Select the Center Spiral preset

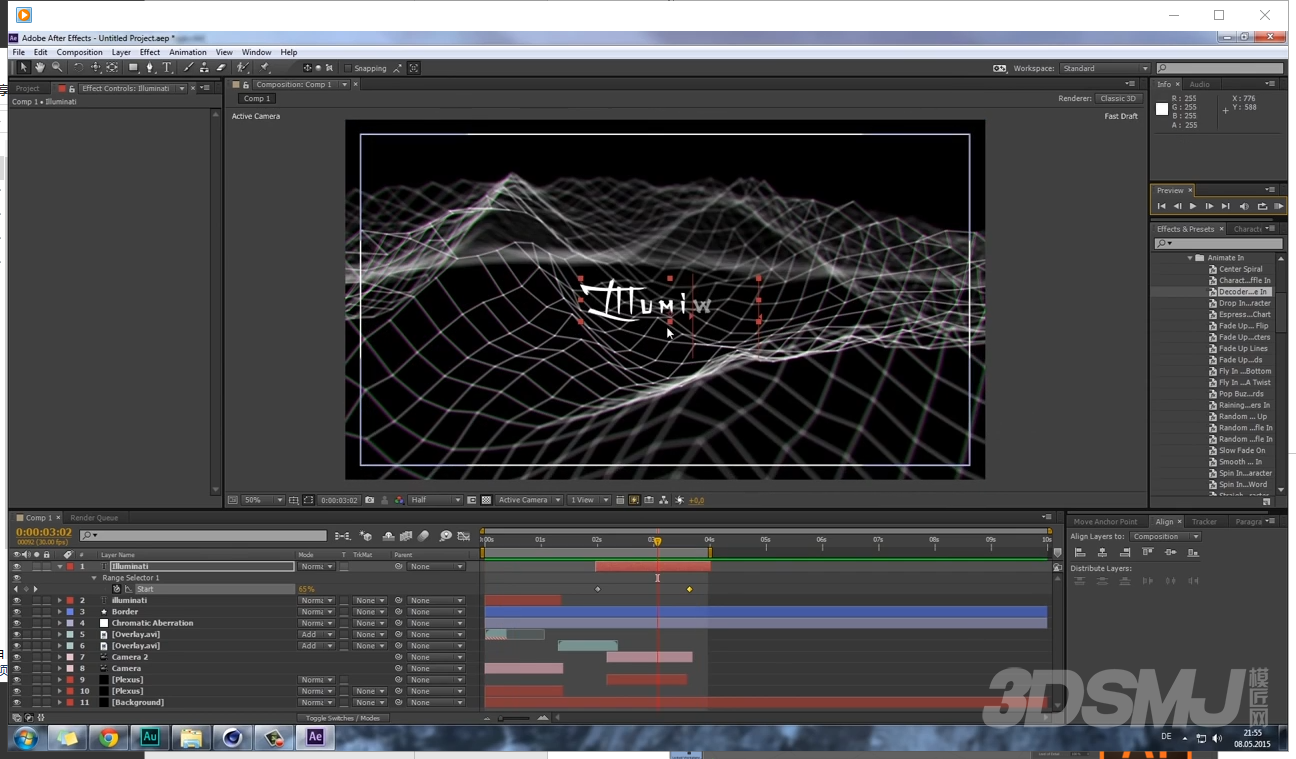(1240, 269)
